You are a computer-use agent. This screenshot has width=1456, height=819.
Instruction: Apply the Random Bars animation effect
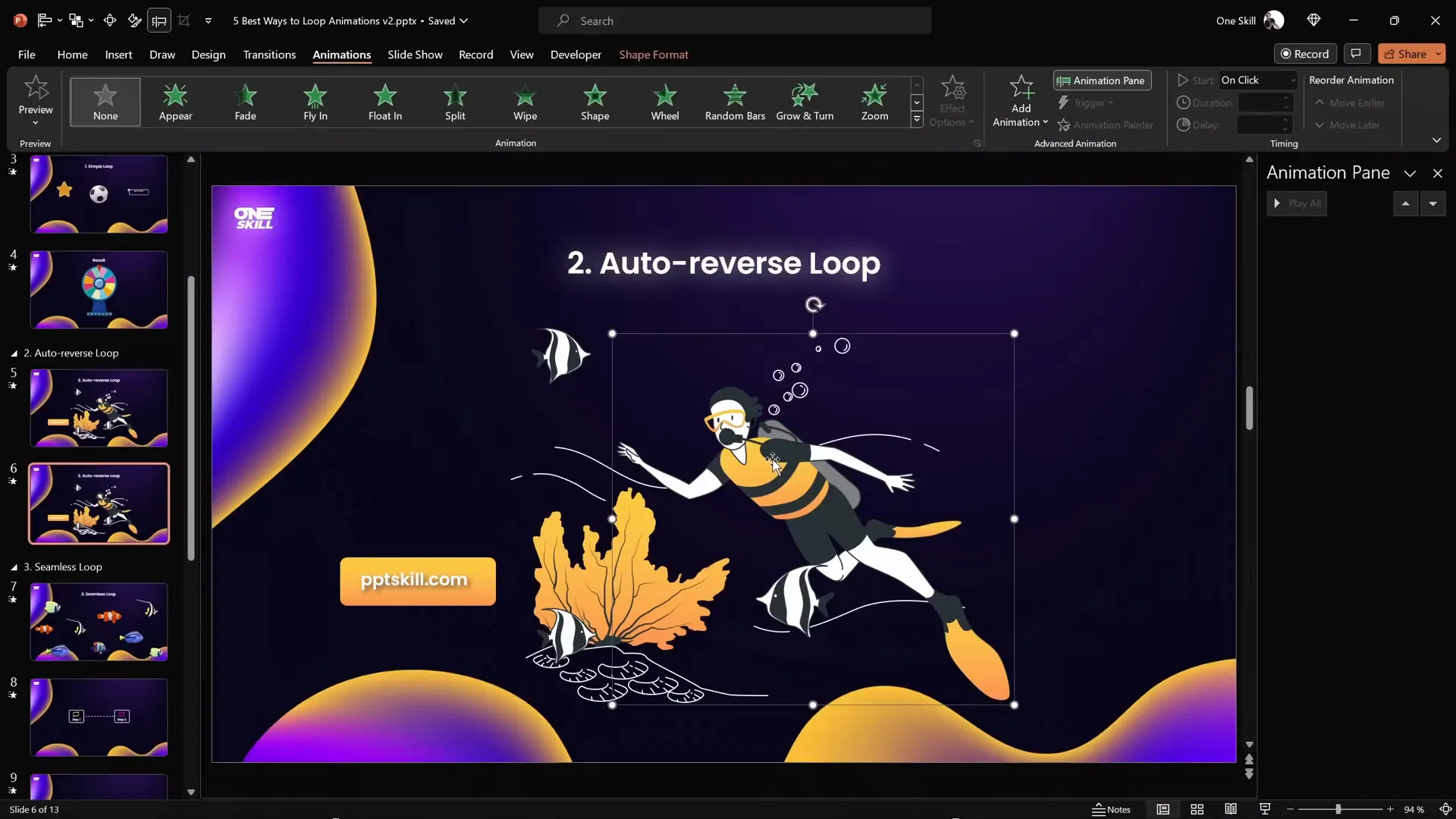(x=735, y=102)
